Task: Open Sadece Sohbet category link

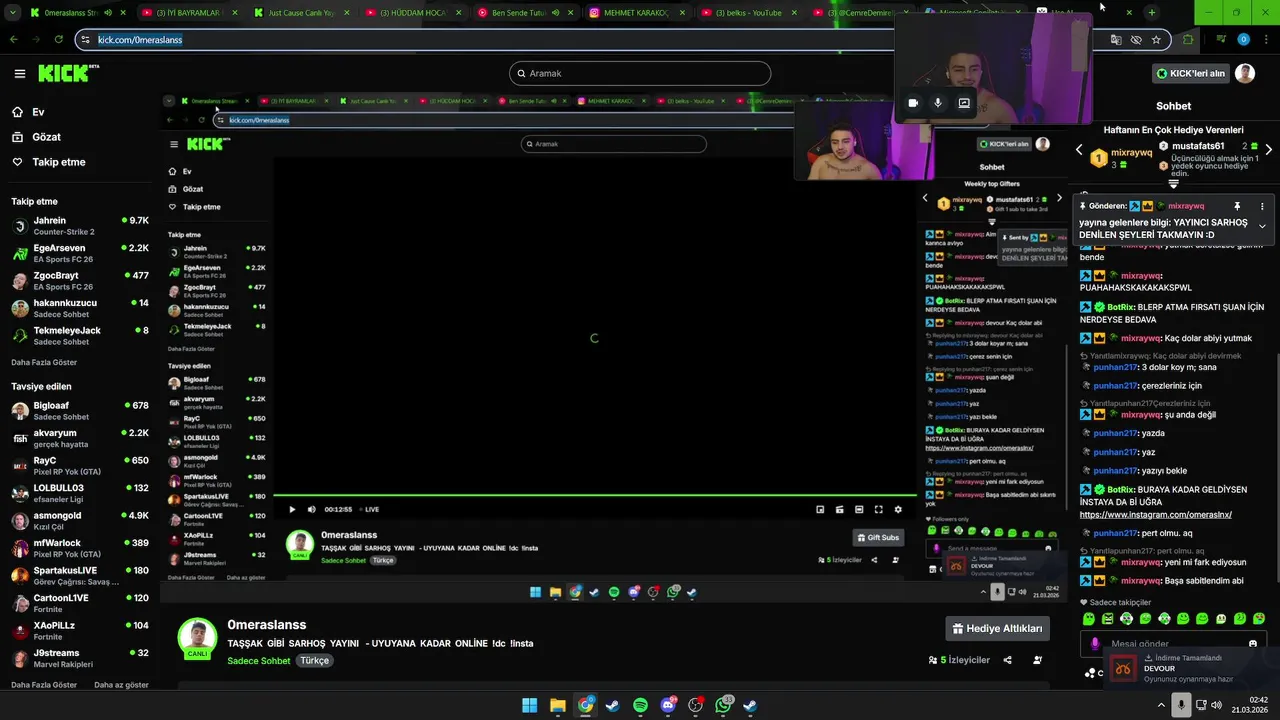Action: pos(259,661)
